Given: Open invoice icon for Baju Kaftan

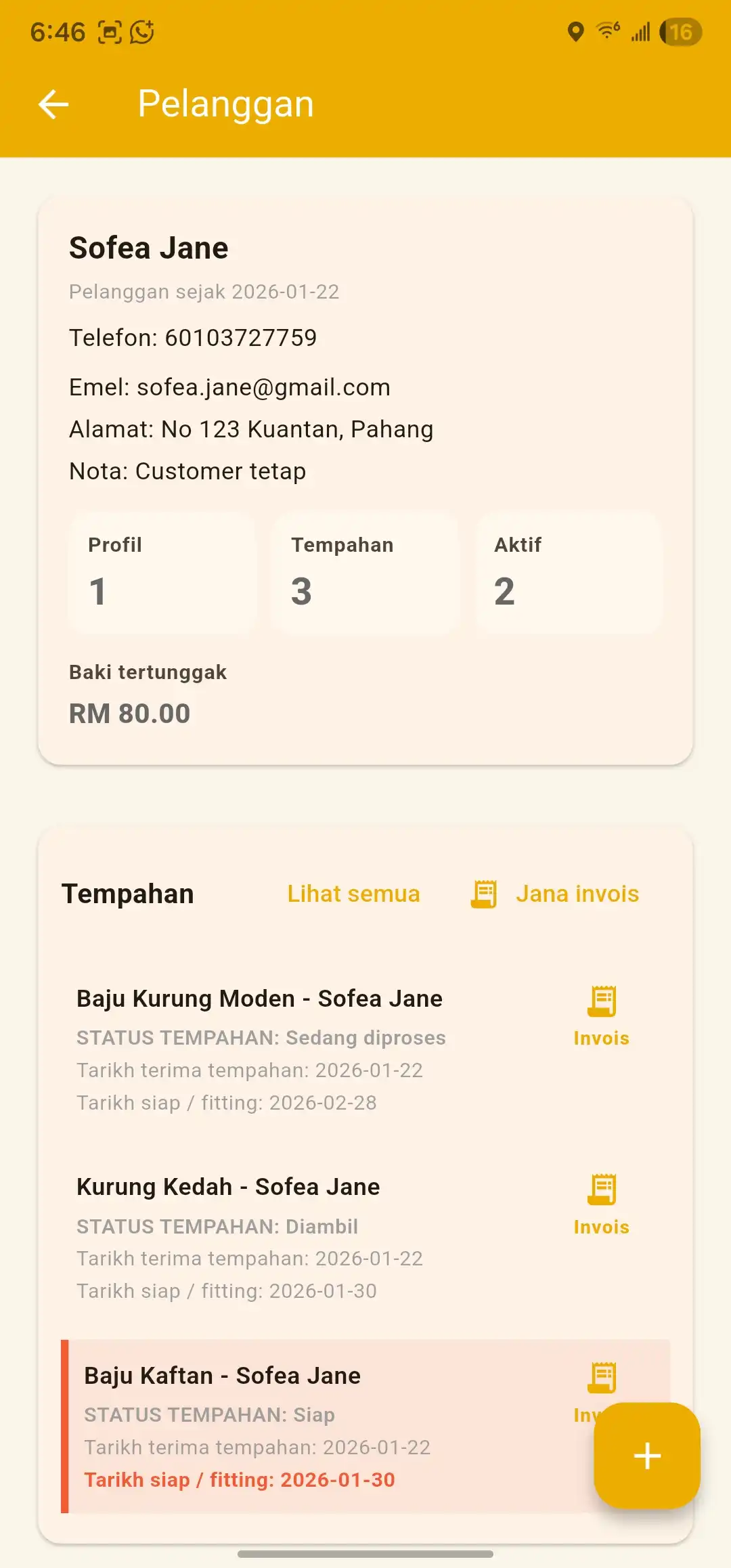Looking at the screenshot, I should (601, 1377).
